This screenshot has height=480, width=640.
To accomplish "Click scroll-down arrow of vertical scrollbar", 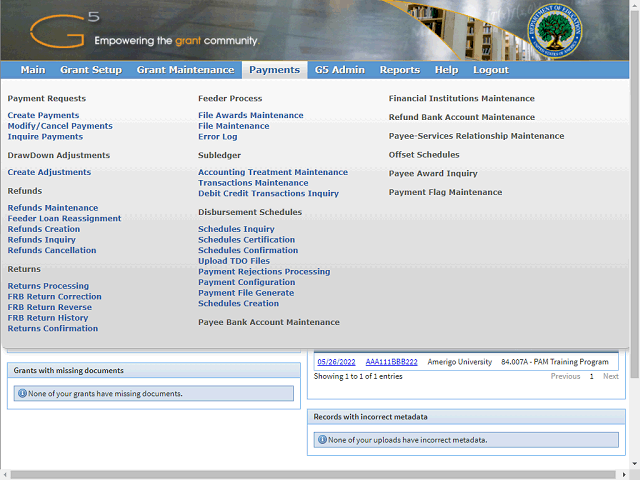I will 635,464.
